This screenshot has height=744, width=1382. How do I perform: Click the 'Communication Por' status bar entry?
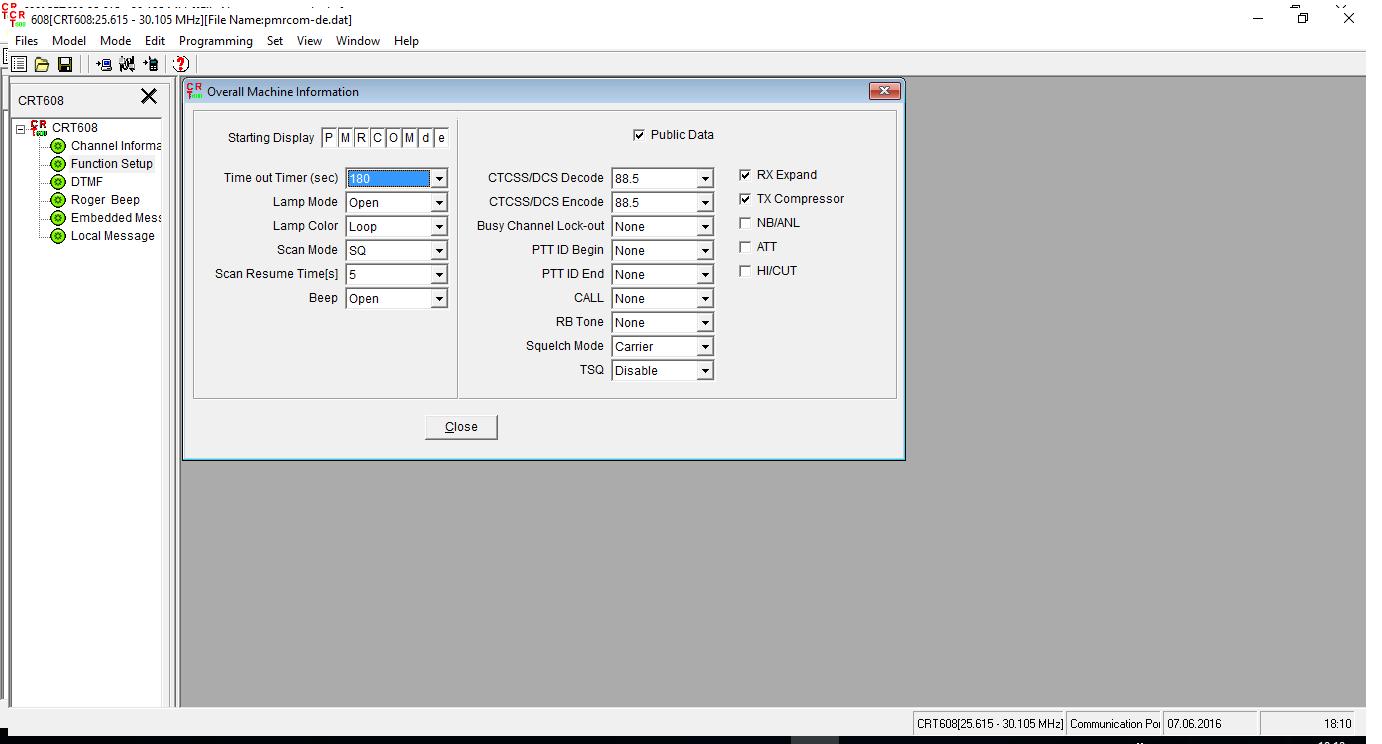[1115, 724]
